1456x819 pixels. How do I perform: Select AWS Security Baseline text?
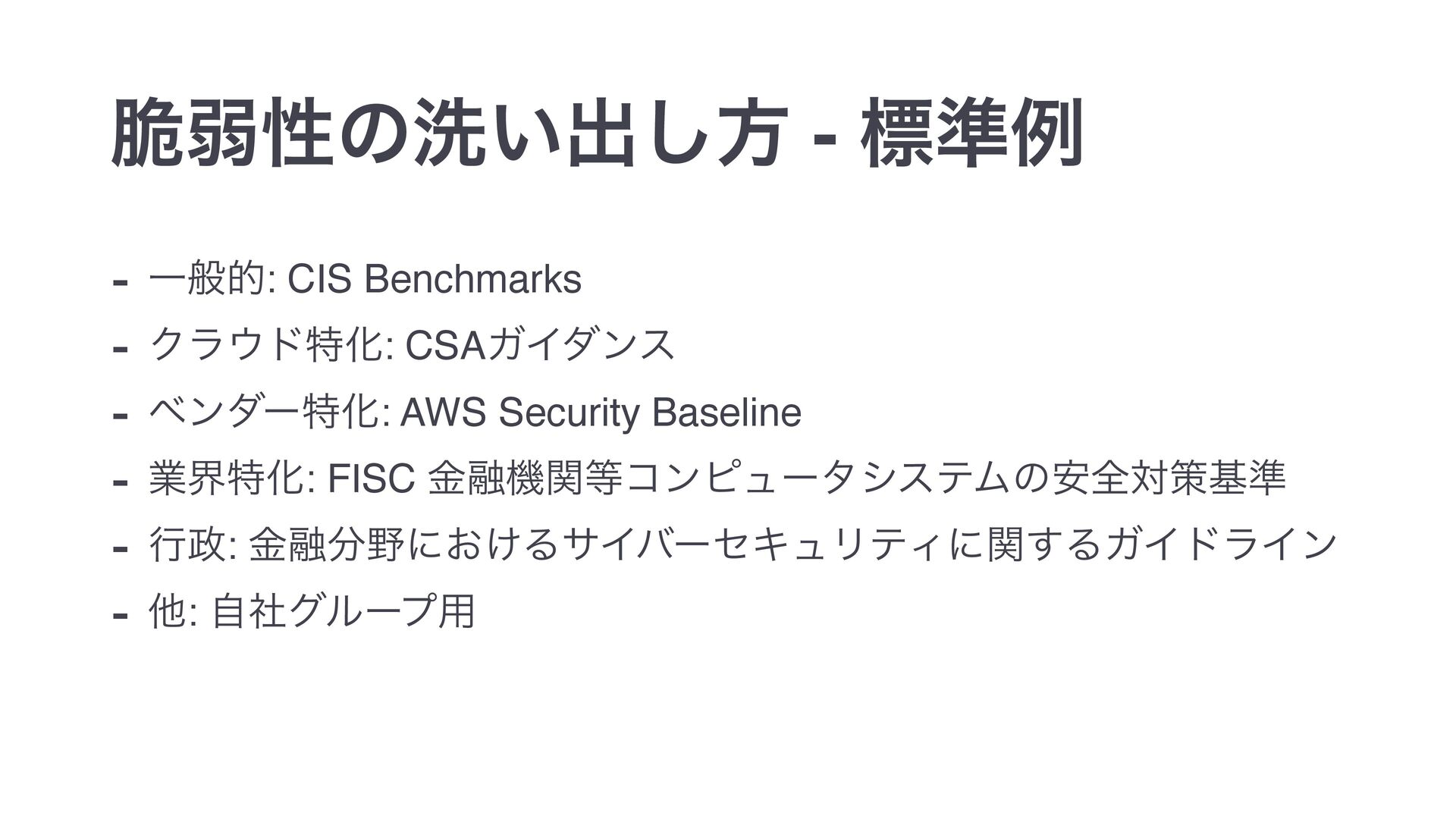coord(601,413)
